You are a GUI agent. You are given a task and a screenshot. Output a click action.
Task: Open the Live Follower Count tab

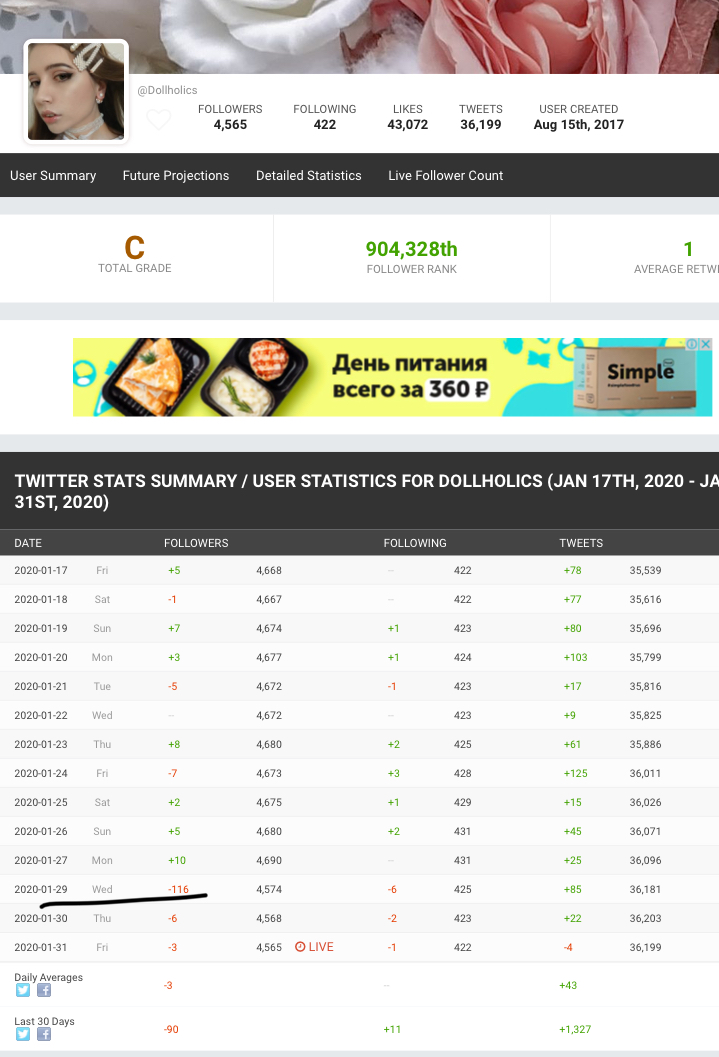pyautogui.click(x=445, y=175)
